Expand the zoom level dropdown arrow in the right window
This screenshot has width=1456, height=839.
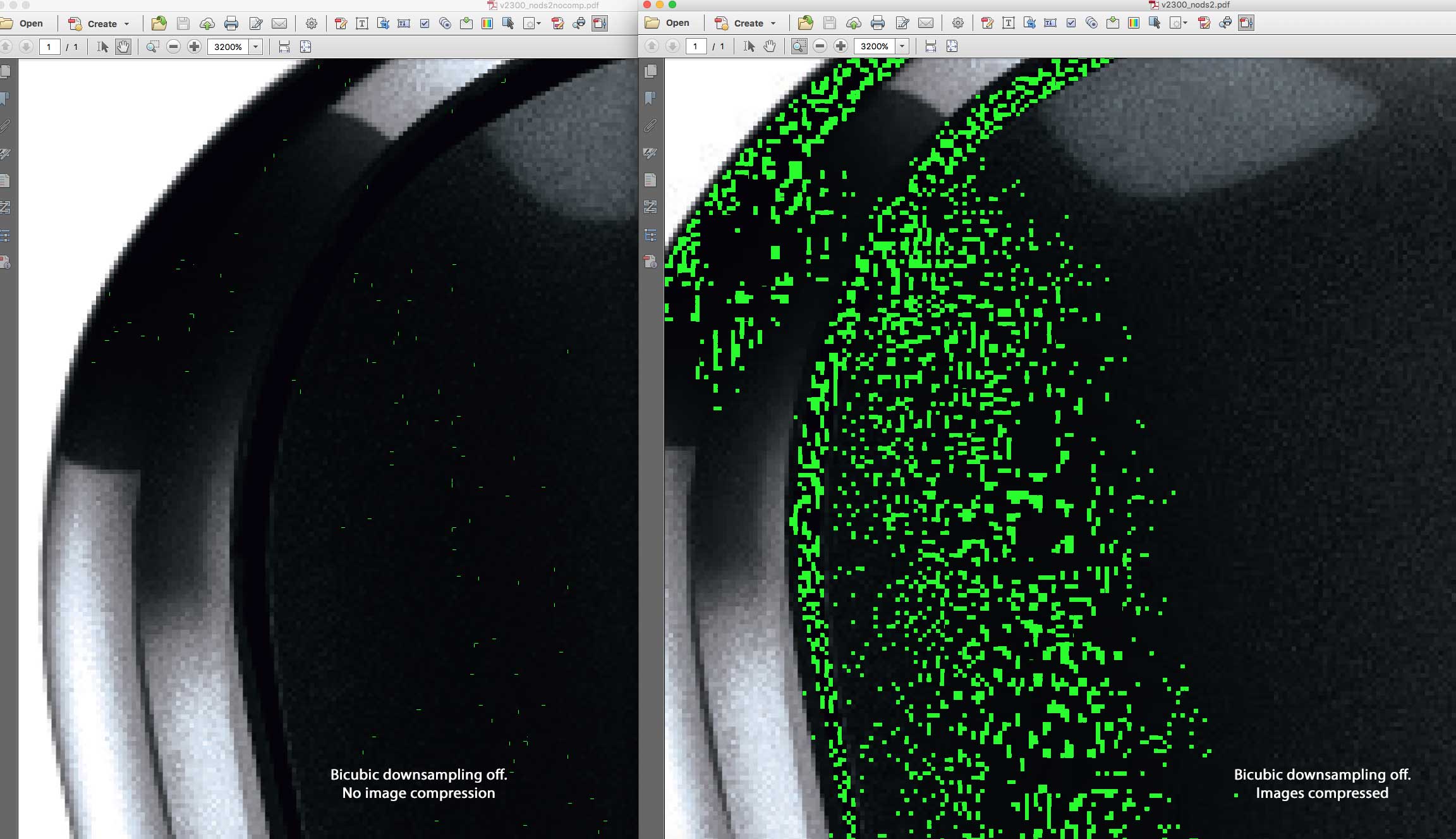pos(902,46)
